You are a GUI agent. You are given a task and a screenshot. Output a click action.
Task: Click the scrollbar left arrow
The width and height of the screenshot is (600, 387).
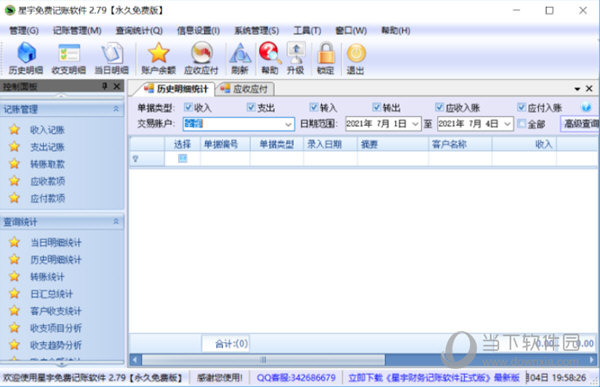click(135, 360)
